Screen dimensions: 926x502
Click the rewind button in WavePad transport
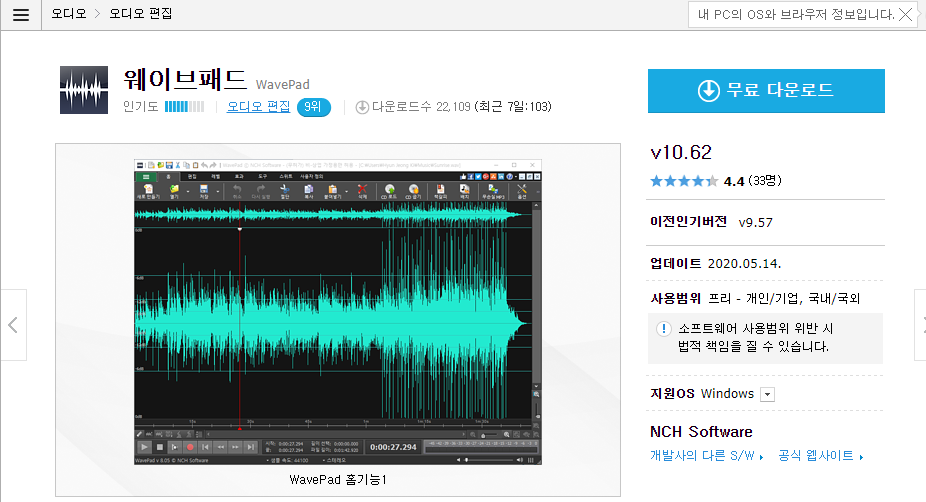tap(220, 447)
